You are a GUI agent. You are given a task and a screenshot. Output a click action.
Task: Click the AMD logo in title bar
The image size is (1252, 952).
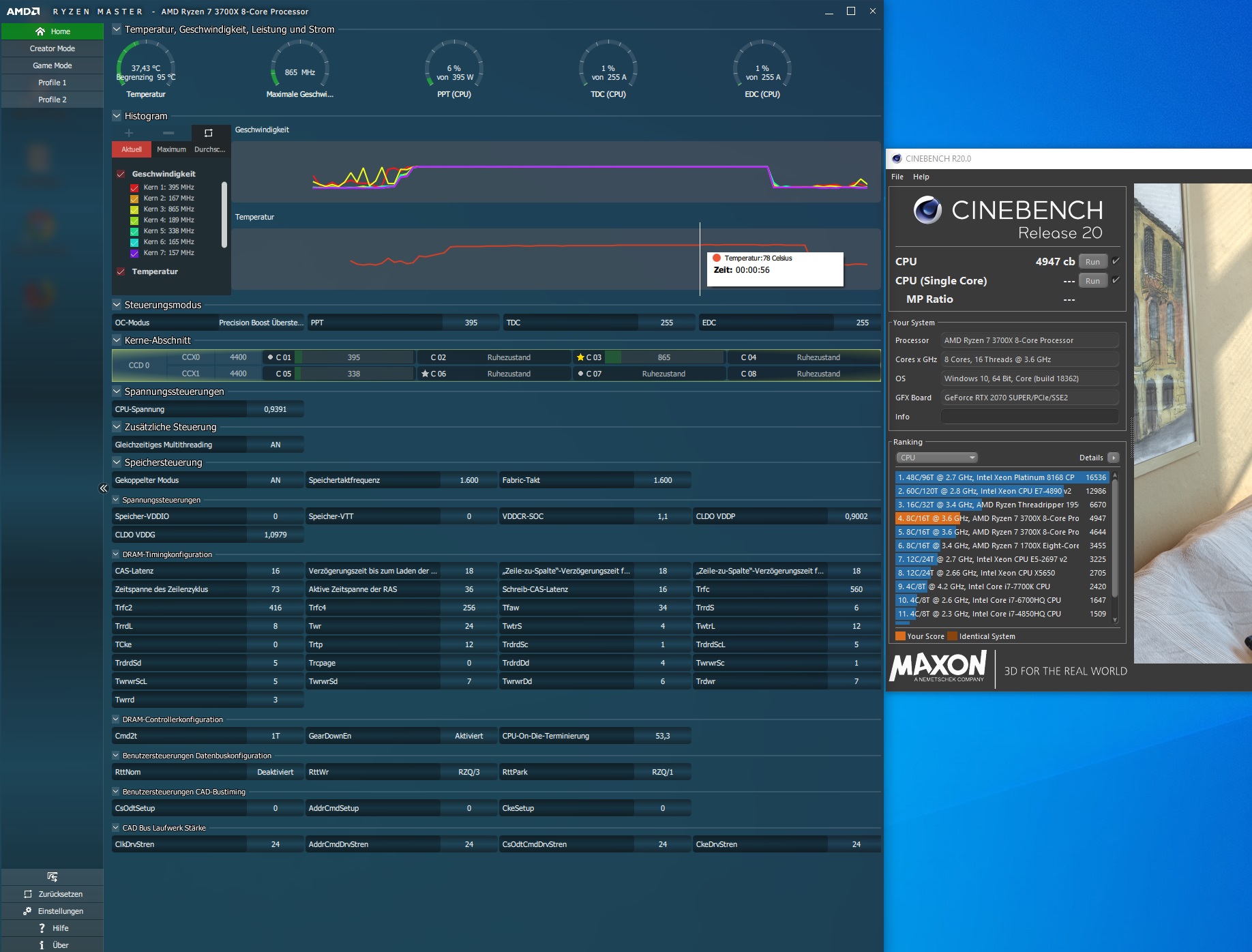tap(23, 12)
